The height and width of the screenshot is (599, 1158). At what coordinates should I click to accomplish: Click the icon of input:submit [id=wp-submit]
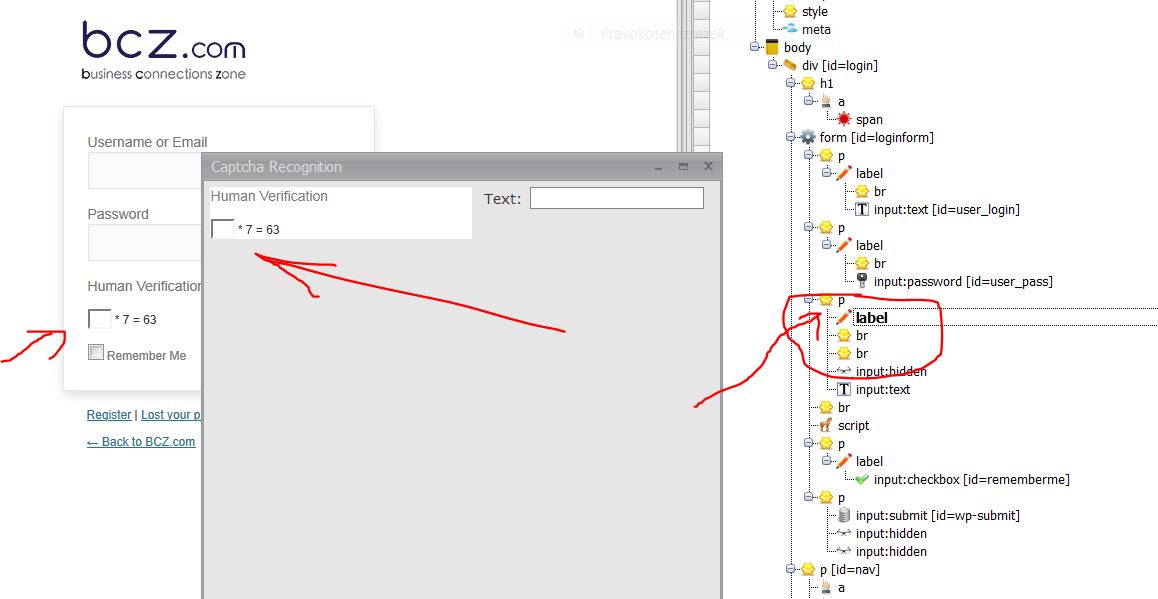(x=844, y=515)
